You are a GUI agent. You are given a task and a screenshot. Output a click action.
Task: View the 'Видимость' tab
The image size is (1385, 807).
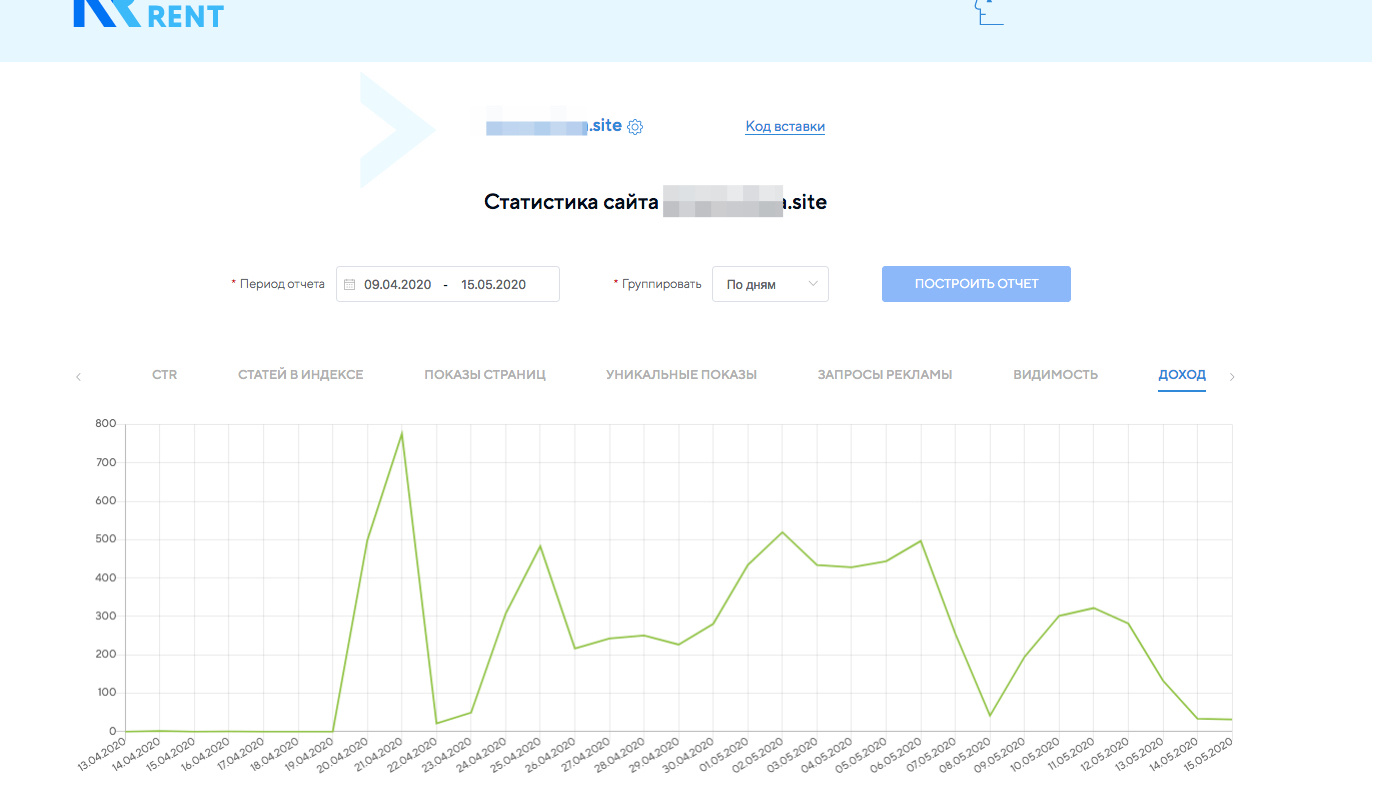[x=1055, y=375]
